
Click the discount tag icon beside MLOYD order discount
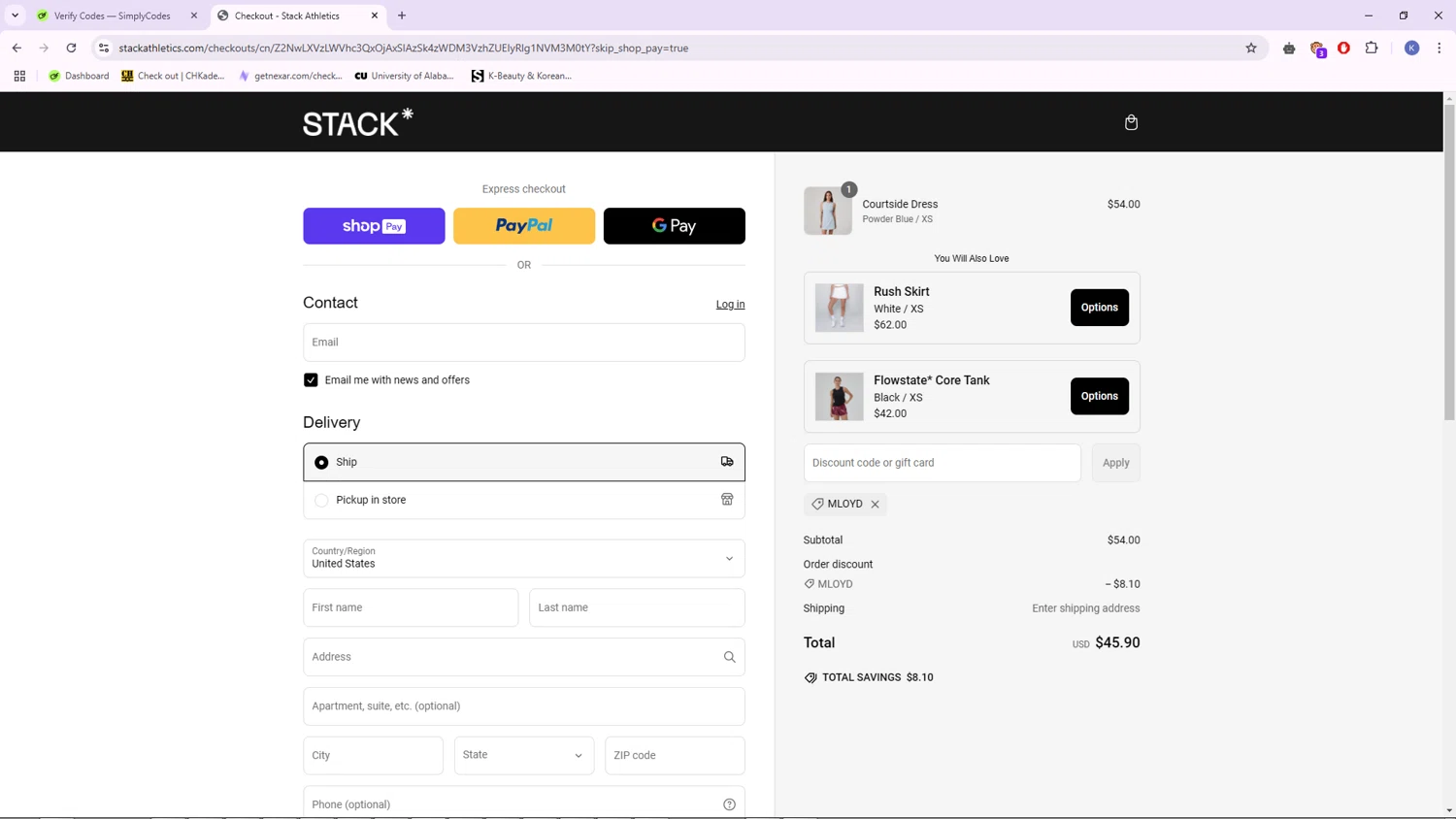pyautogui.click(x=810, y=584)
